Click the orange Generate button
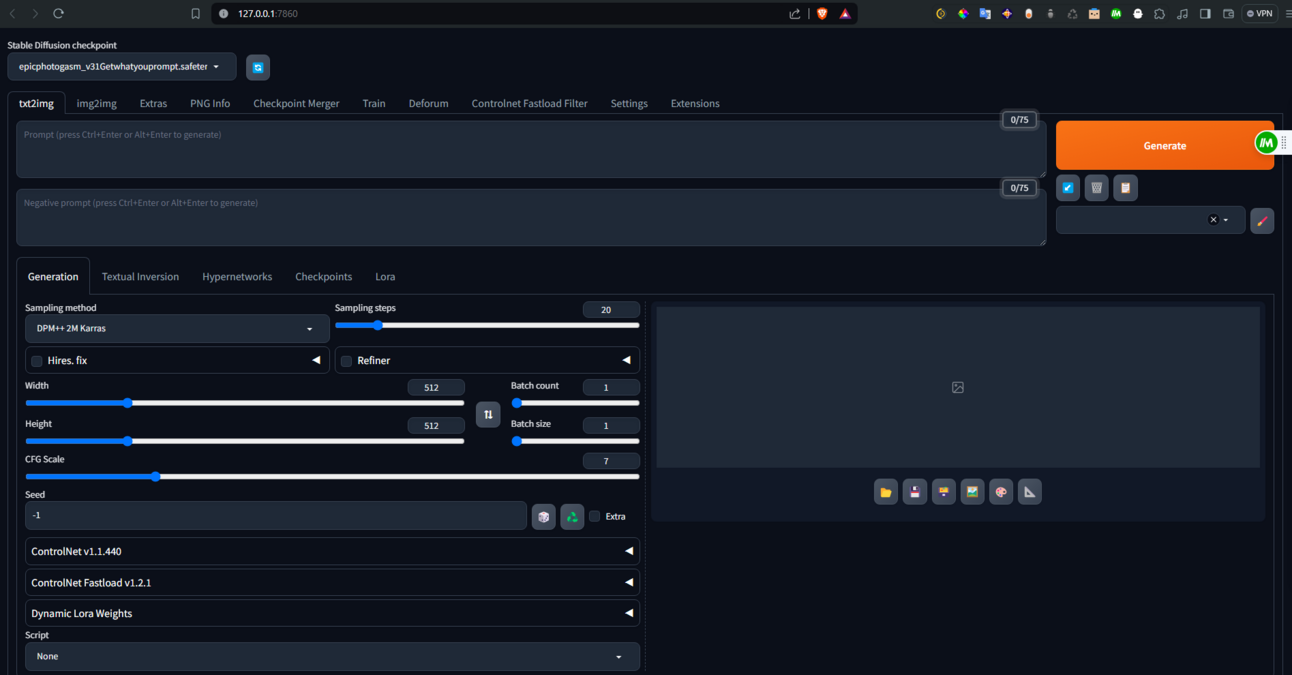 coord(1165,146)
